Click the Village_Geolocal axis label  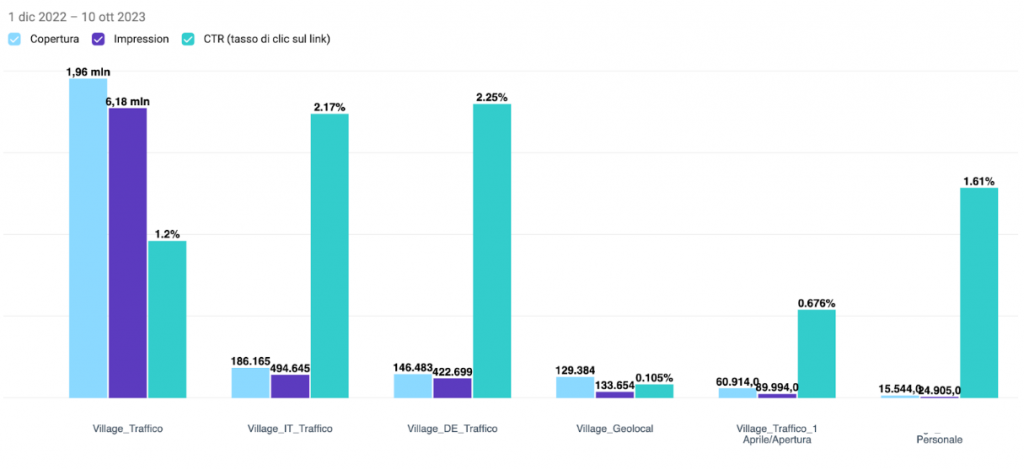[x=614, y=429]
